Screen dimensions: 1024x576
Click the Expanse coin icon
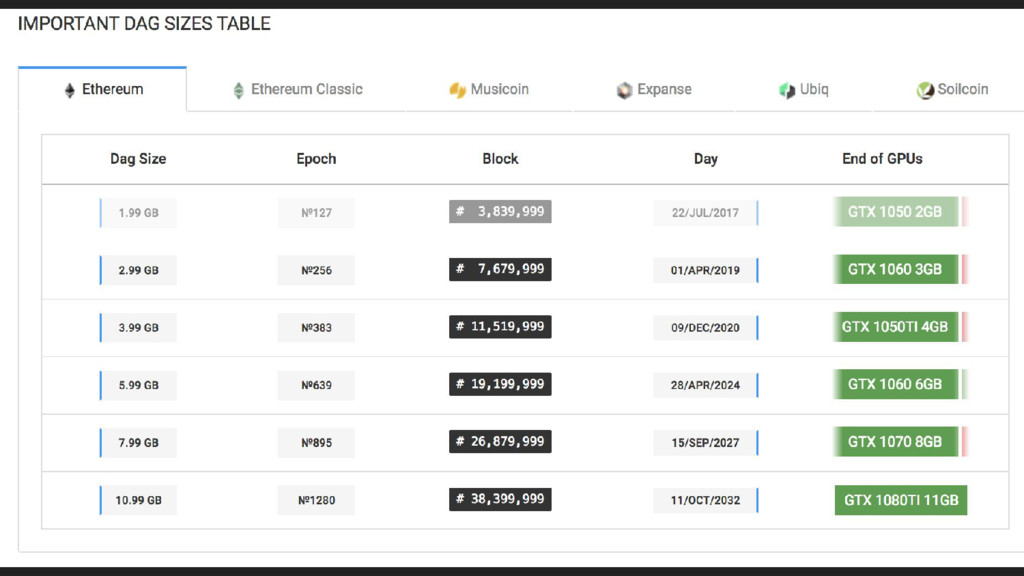(x=624, y=90)
